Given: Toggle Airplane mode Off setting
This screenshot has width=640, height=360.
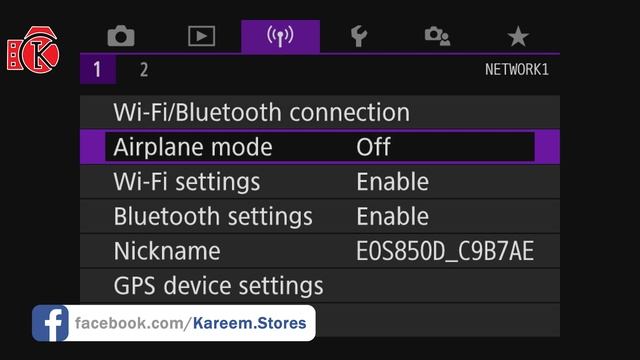Looking at the screenshot, I should point(373,147).
